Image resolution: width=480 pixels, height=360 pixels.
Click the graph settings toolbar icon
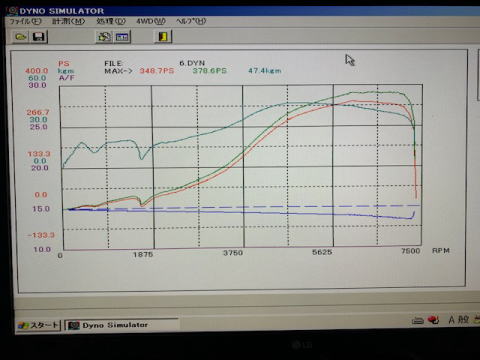(x=122, y=37)
